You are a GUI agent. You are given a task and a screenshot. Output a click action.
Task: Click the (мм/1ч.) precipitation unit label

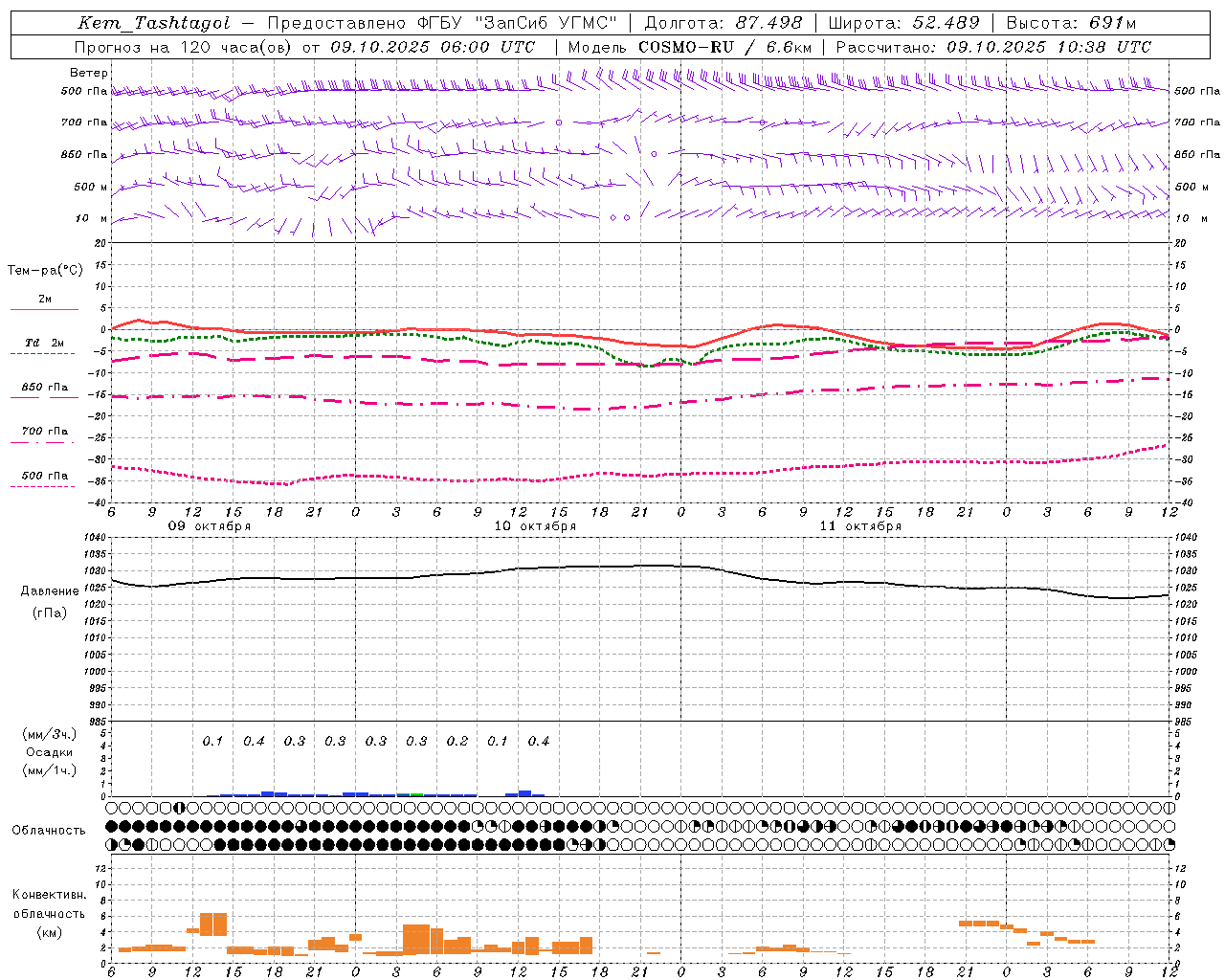50,770
